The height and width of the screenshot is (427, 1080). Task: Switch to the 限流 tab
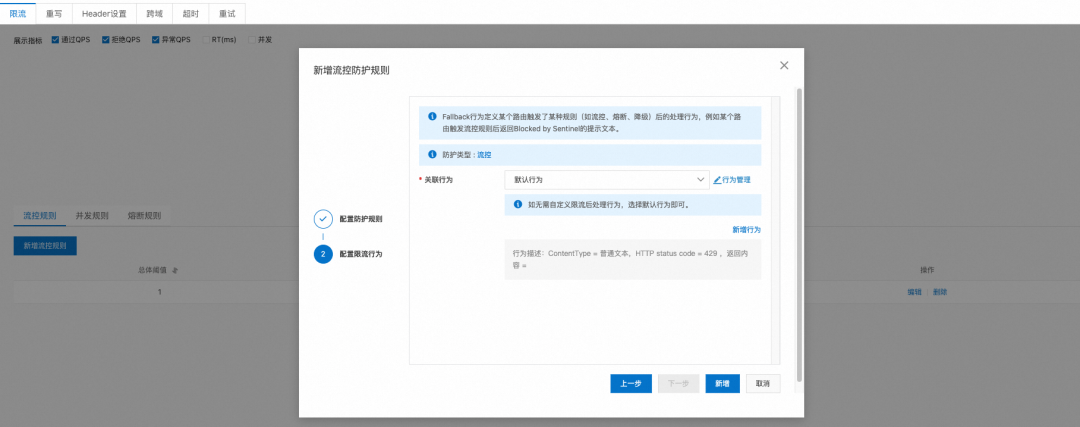point(18,13)
